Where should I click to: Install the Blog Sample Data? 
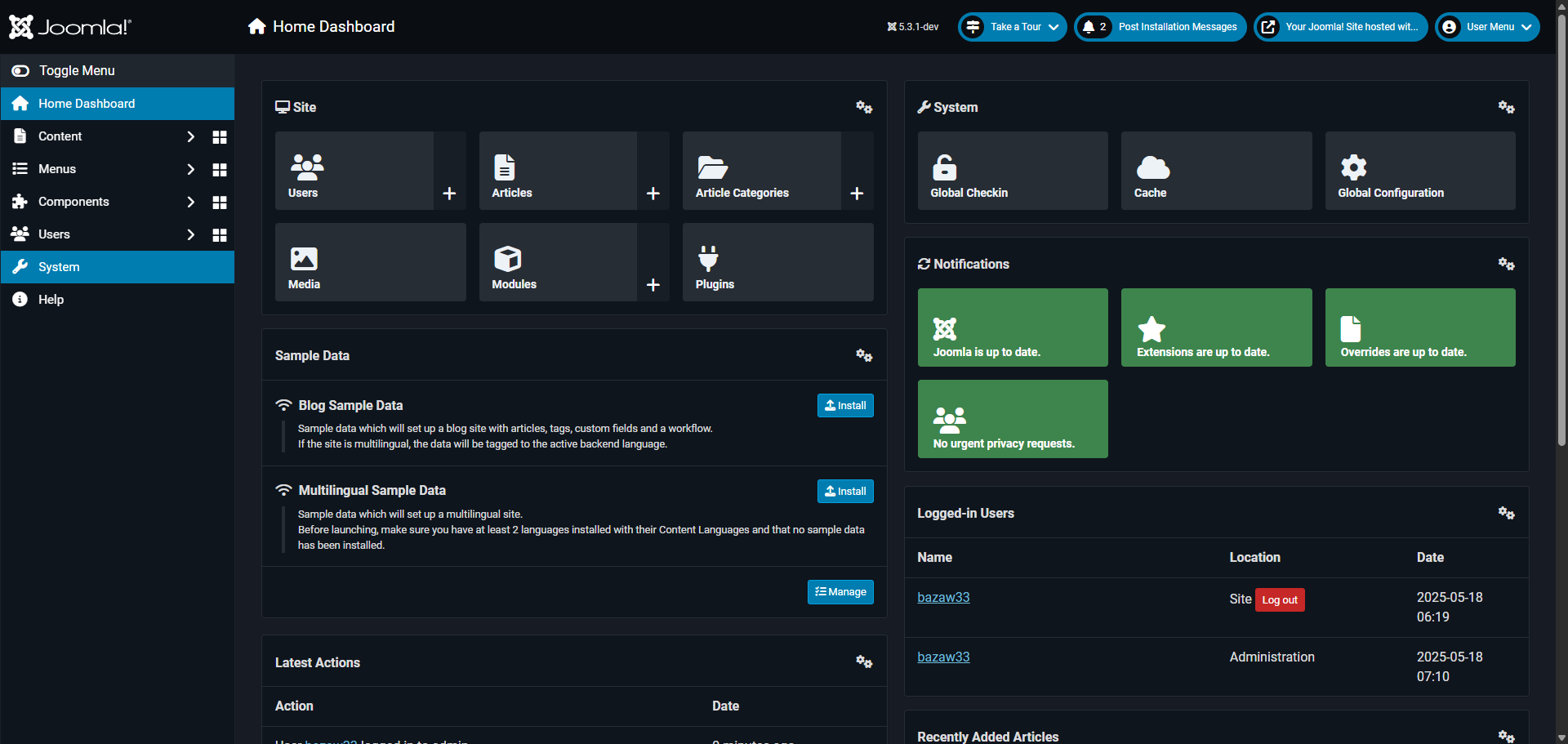tap(844, 406)
